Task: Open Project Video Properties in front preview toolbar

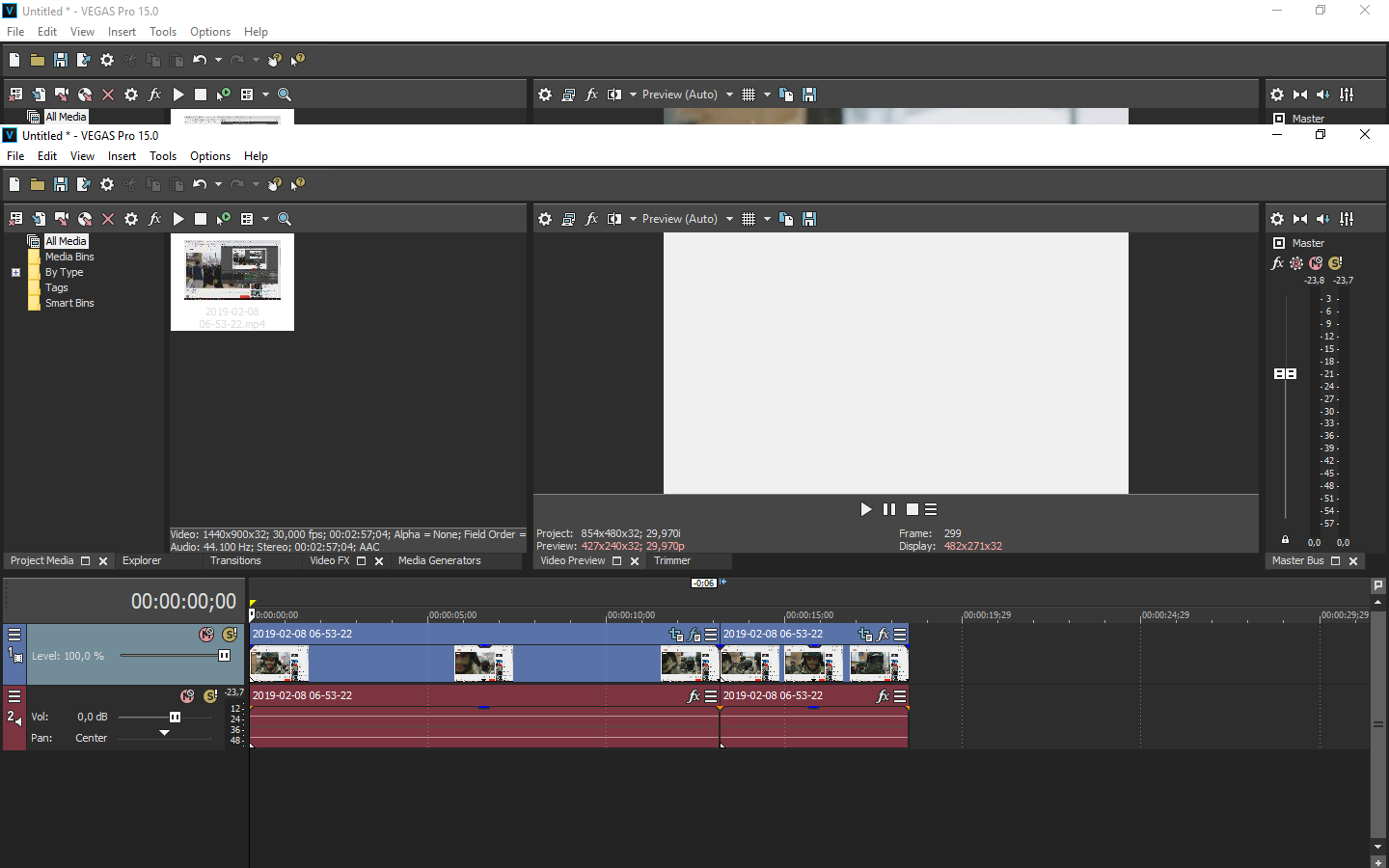Action: 545,219
